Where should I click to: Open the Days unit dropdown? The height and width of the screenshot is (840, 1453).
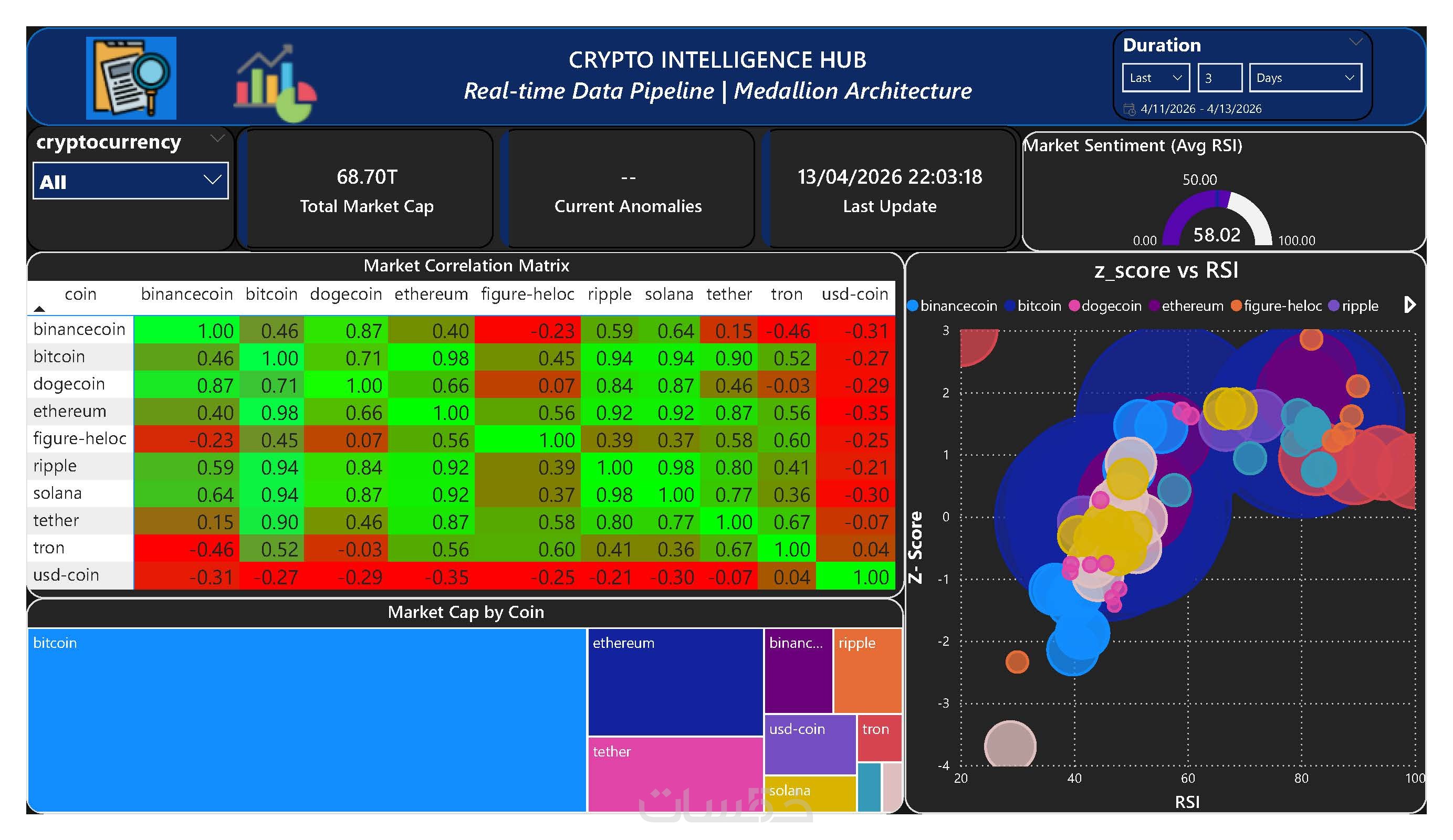[x=1305, y=78]
